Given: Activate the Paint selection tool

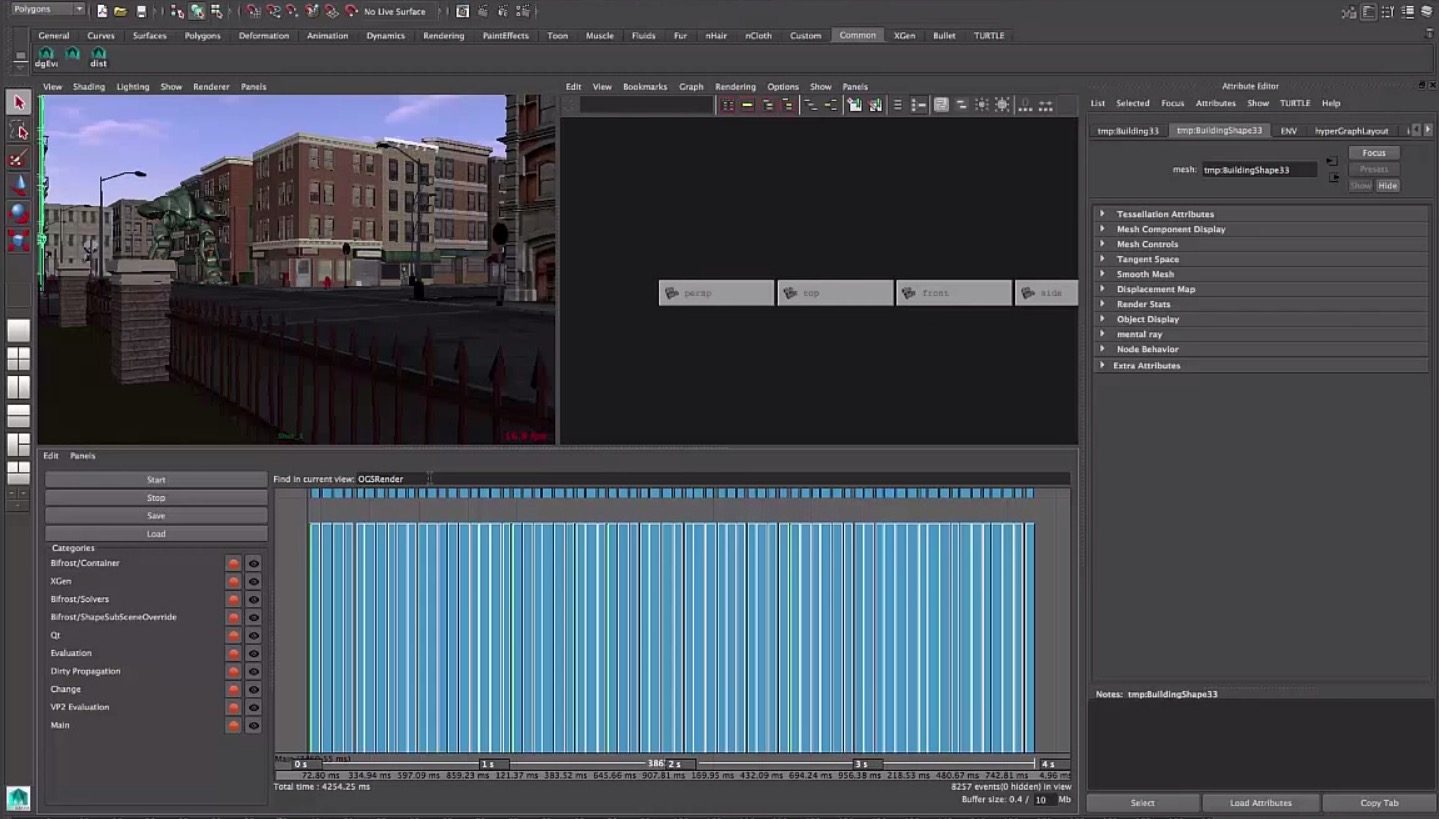Looking at the screenshot, I should coord(18,158).
